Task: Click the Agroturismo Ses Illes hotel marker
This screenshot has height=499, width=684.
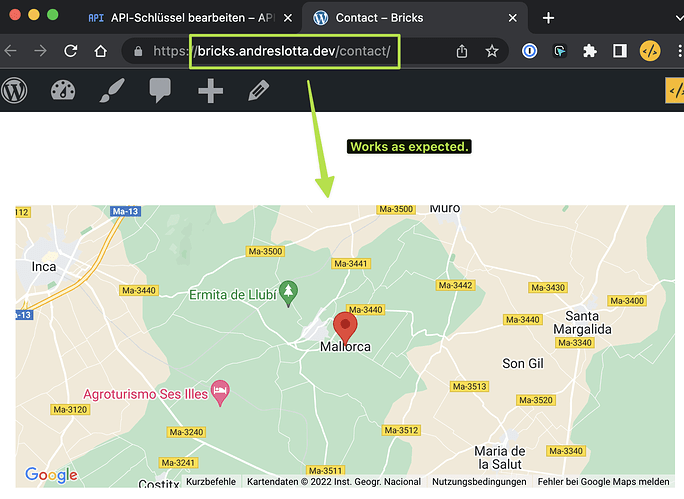Action: [220, 393]
